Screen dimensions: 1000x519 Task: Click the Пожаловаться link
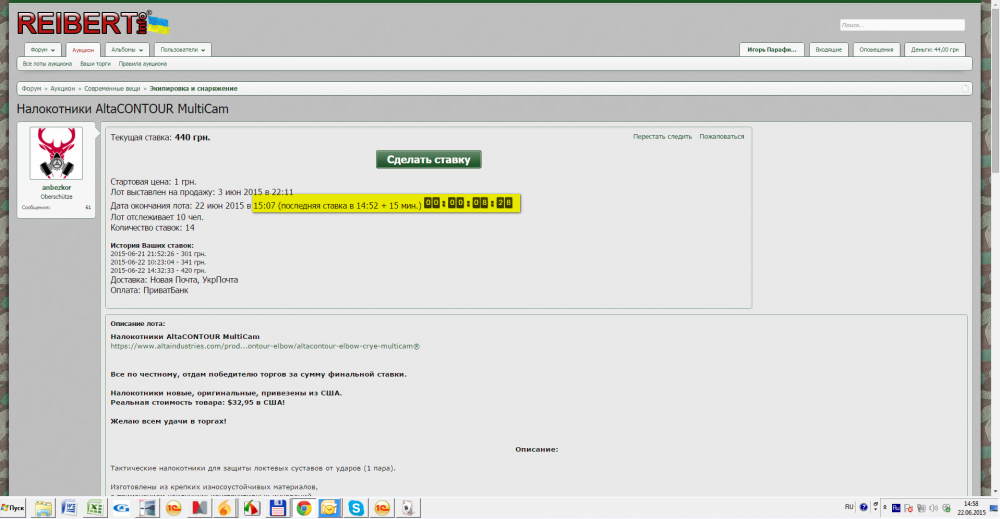[x=721, y=136]
